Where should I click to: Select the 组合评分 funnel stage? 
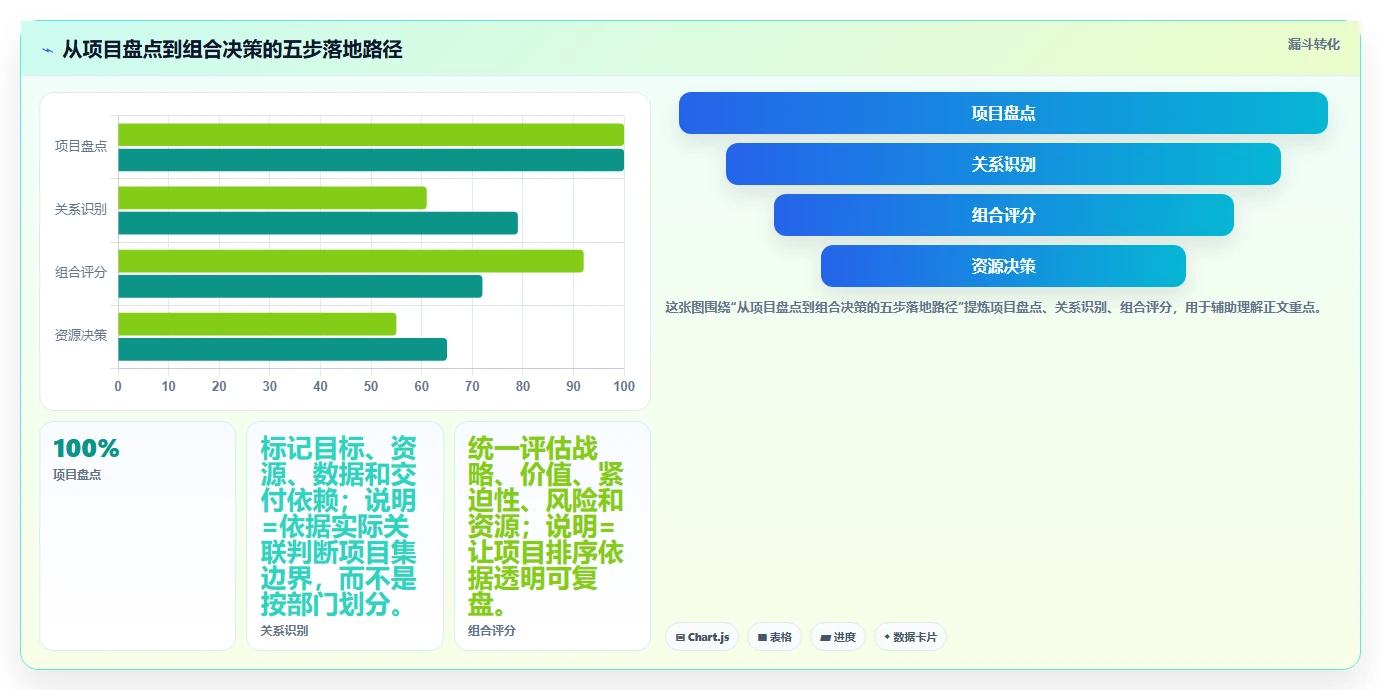tap(1003, 215)
